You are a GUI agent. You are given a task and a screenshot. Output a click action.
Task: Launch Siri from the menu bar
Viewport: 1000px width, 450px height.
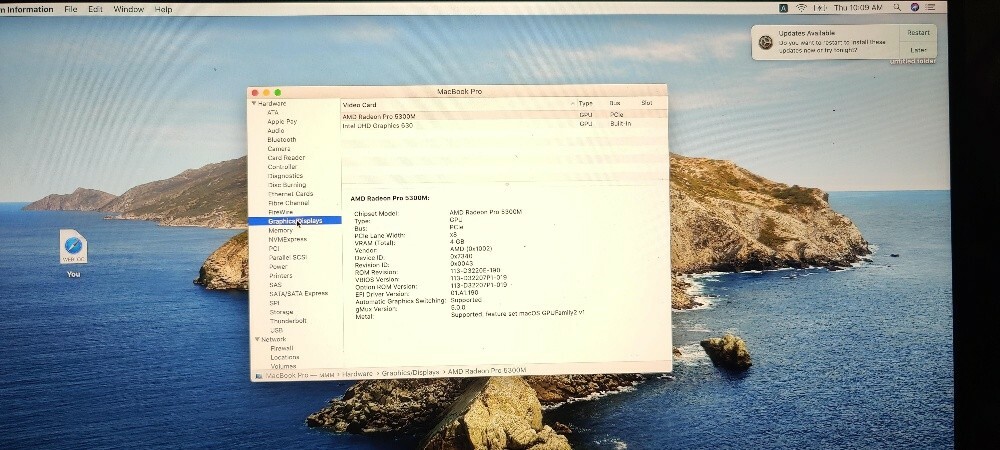pos(915,8)
